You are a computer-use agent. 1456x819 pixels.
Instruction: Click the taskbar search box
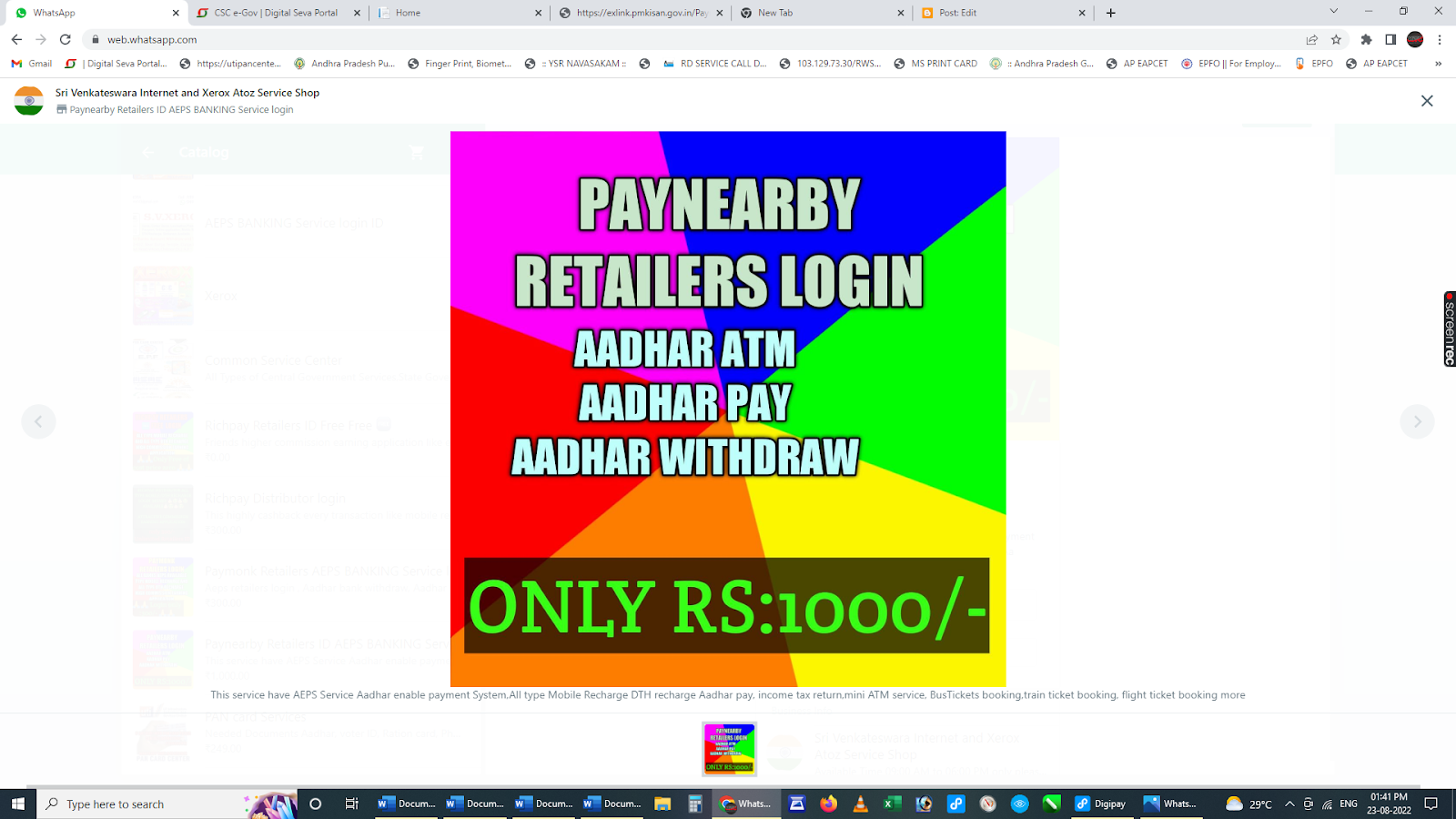point(167,804)
